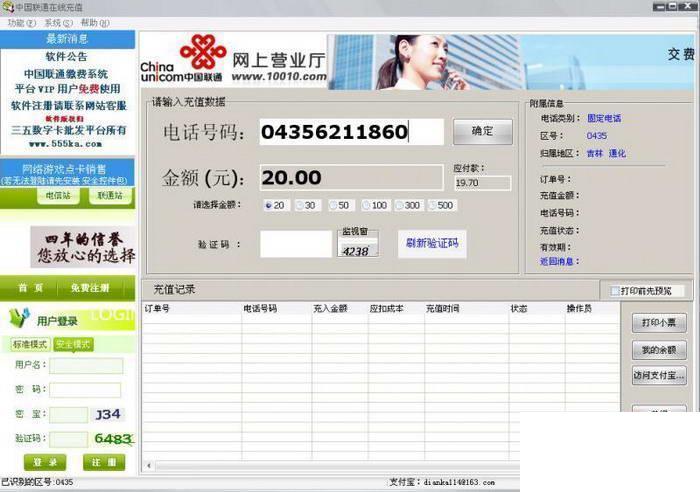Click the green 登录 button
This screenshot has height=492, width=700.
pyautogui.click(x=45, y=462)
